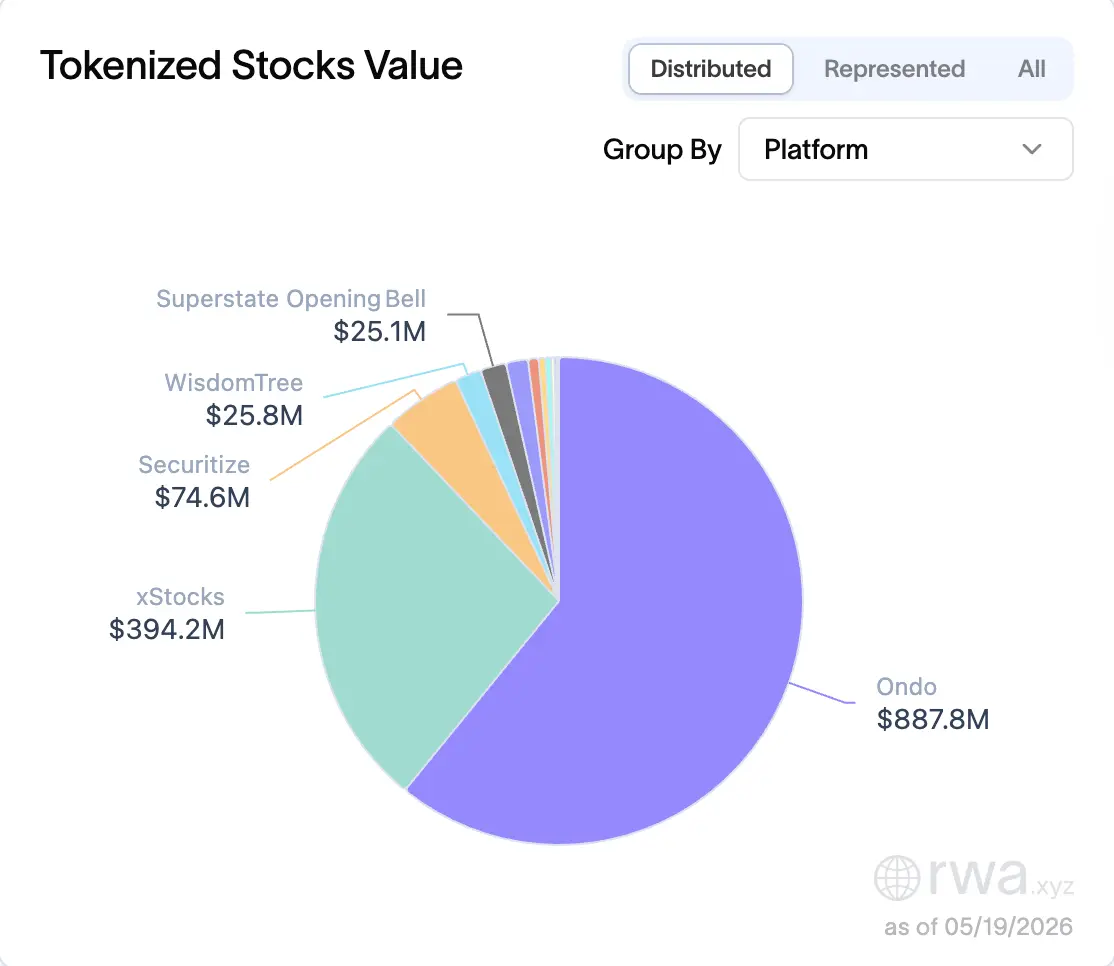This screenshot has width=1114, height=966.
Task: Click the as of 05/19/2026 date
Action: point(978,926)
